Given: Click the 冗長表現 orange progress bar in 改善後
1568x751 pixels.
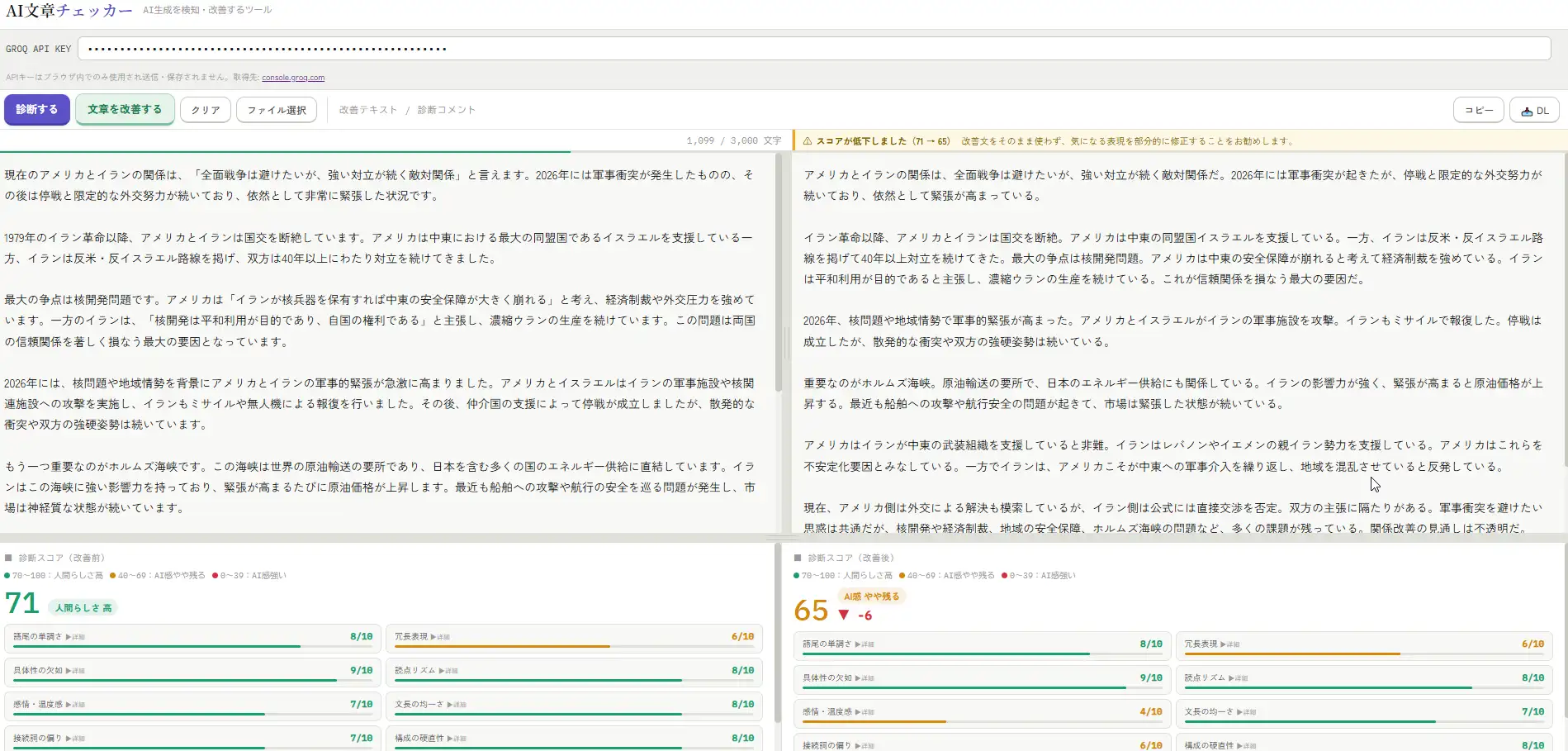Looking at the screenshot, I should click(x=1364, y=654).
